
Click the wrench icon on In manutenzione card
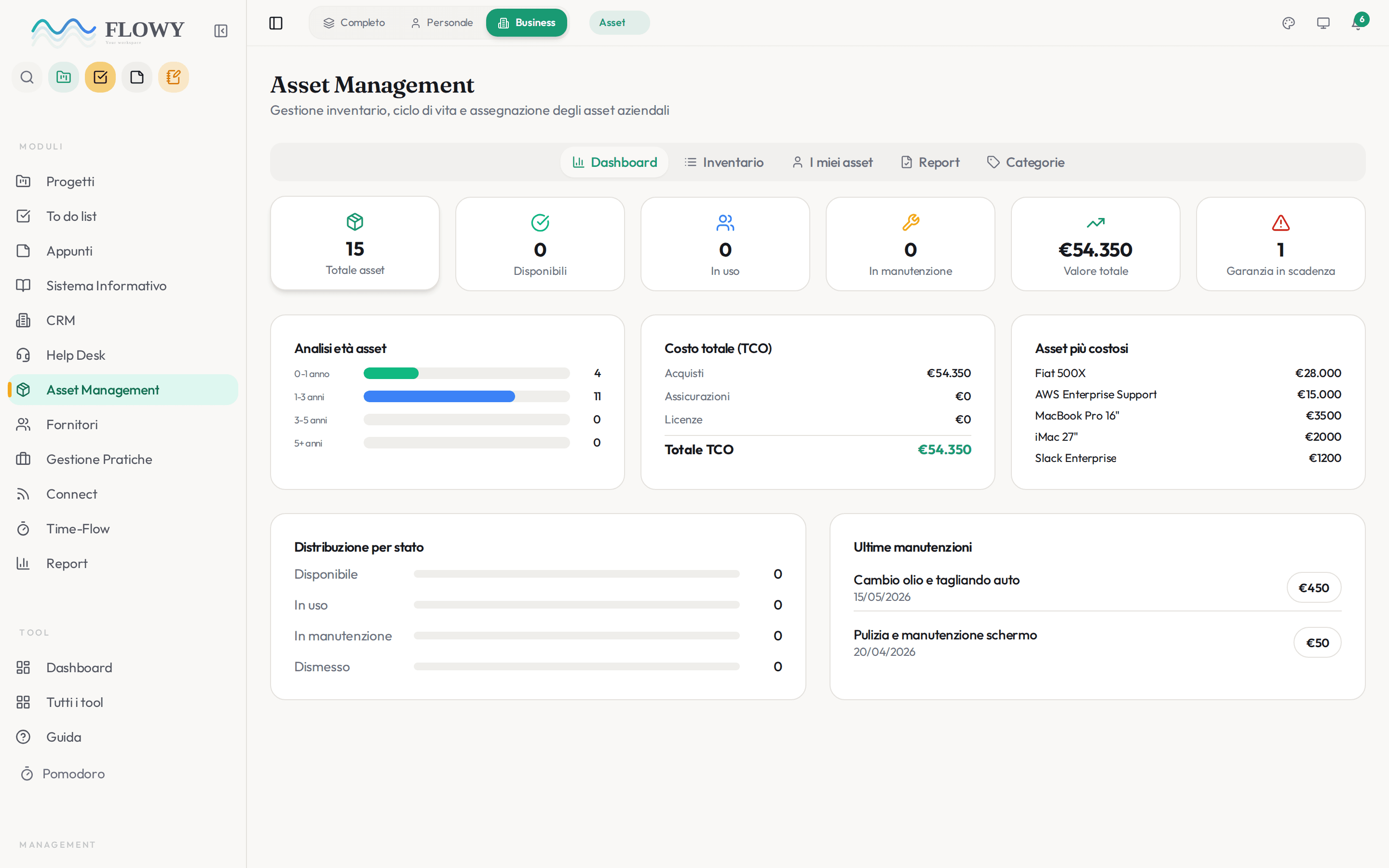910,222
